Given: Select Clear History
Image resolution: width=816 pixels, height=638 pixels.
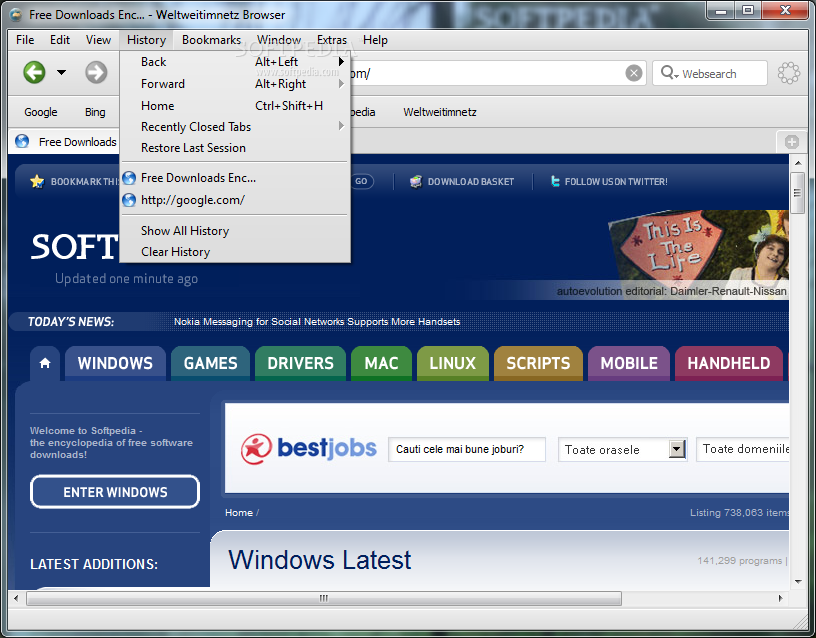Looking at the screenshot, I should (235, 252).
